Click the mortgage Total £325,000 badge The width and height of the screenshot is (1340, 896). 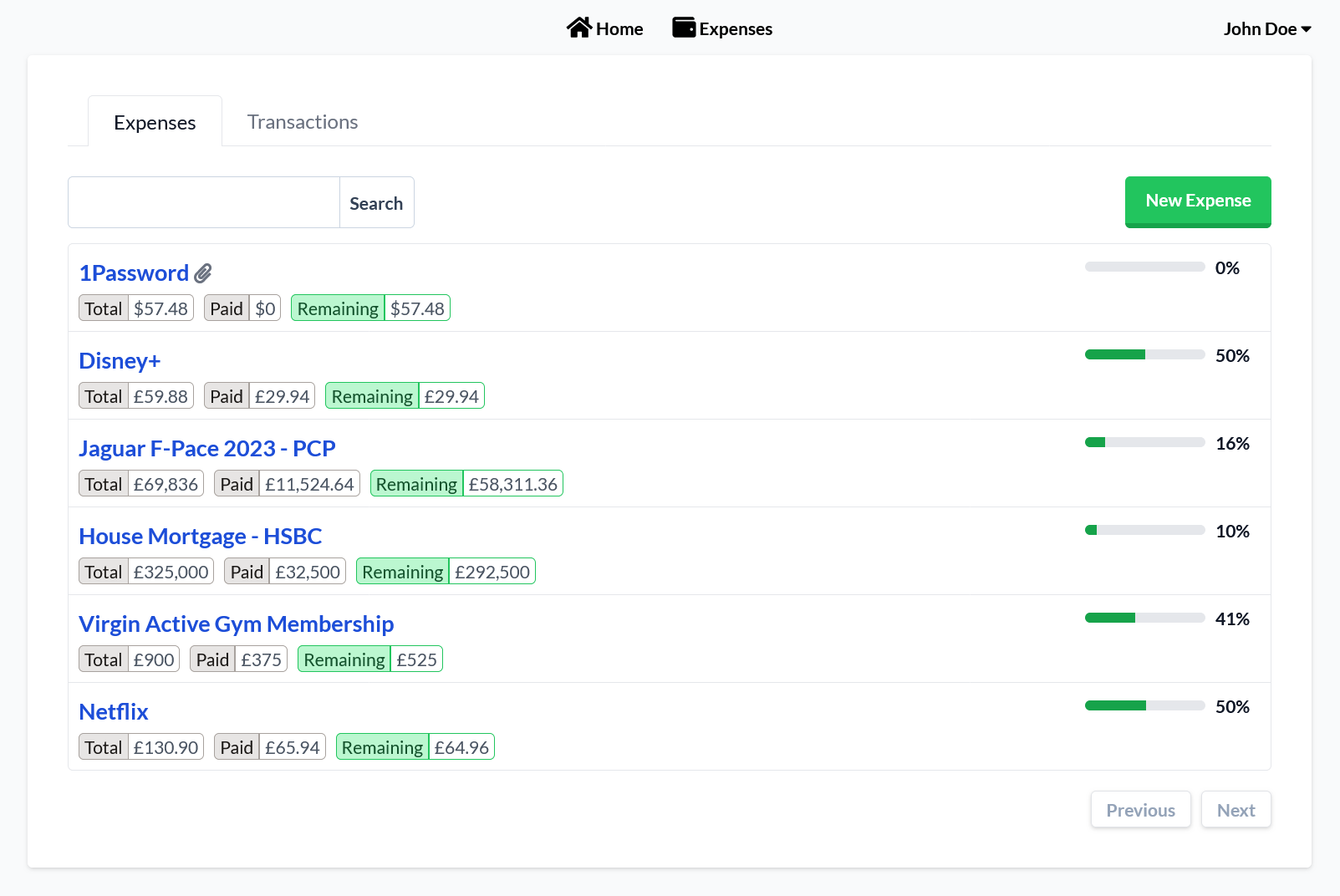(146, 572)
